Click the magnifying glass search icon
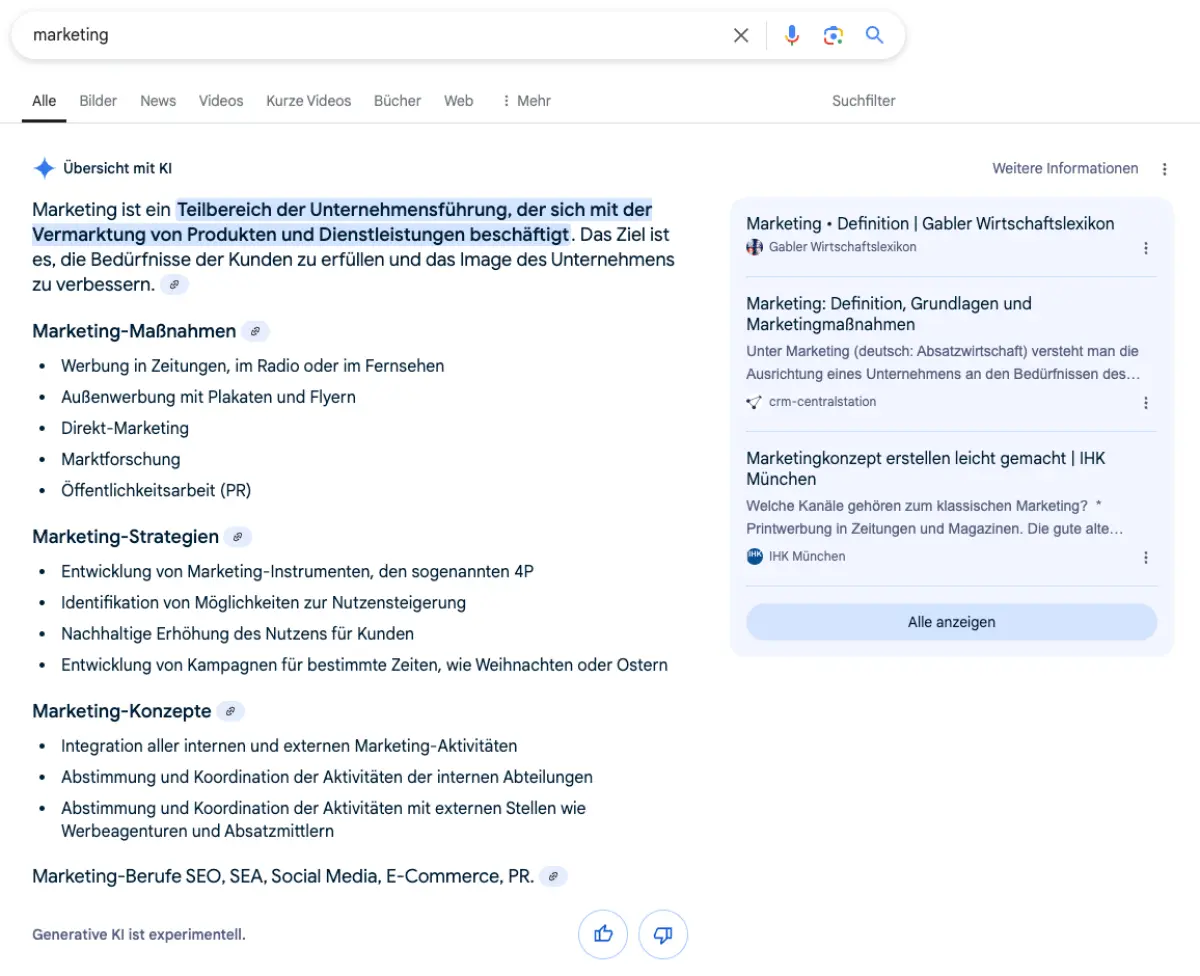1200x976 pixels. tap(875, 35)
